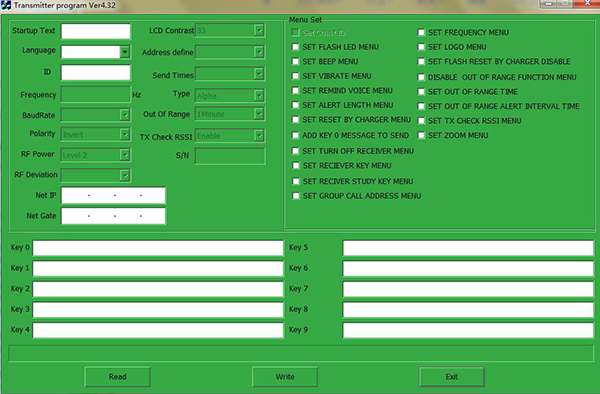
Task: Focus the S/N input field
Action: 230,156
